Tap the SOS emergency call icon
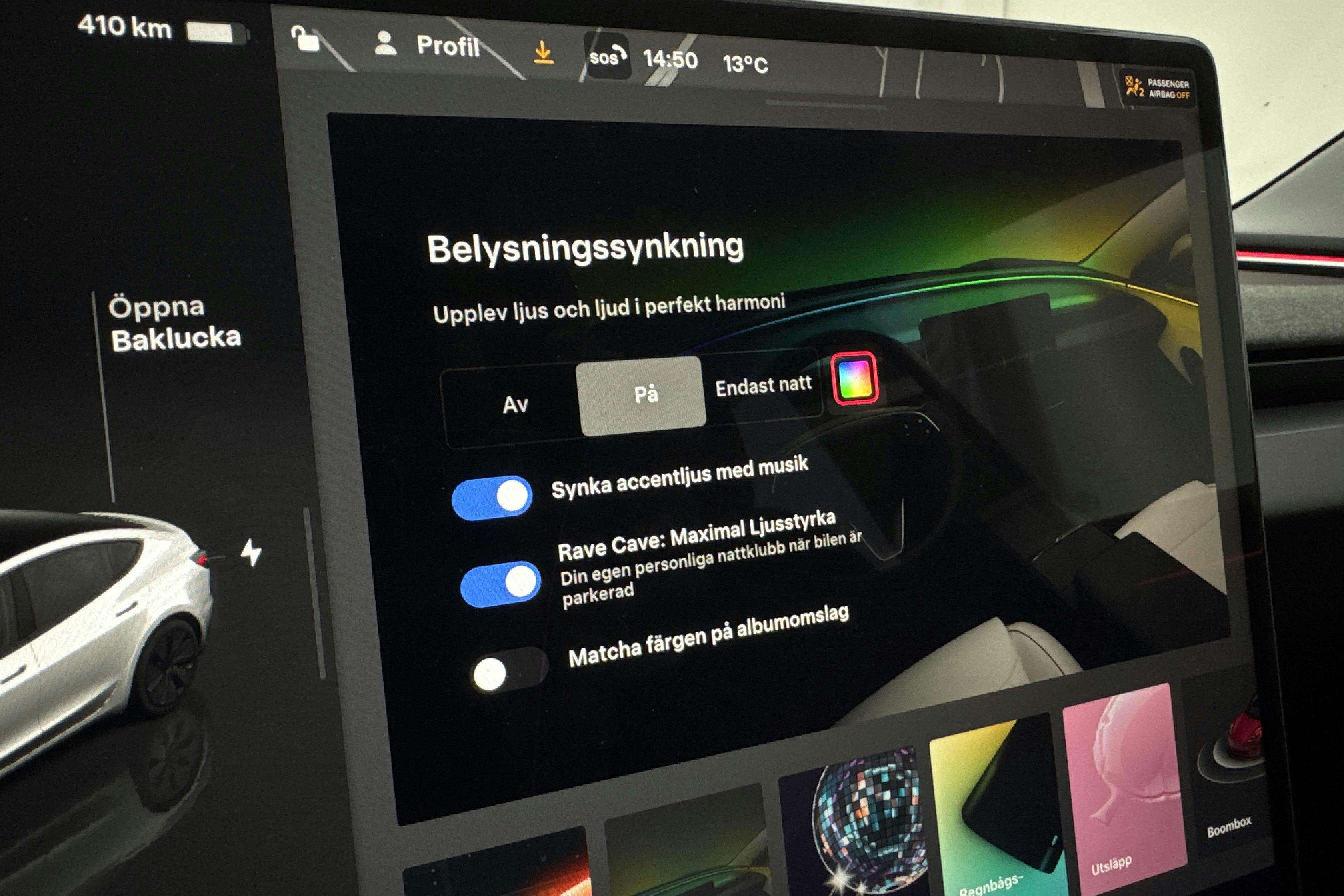Viewport: 1344px width, 896px height. click(607, 56)
